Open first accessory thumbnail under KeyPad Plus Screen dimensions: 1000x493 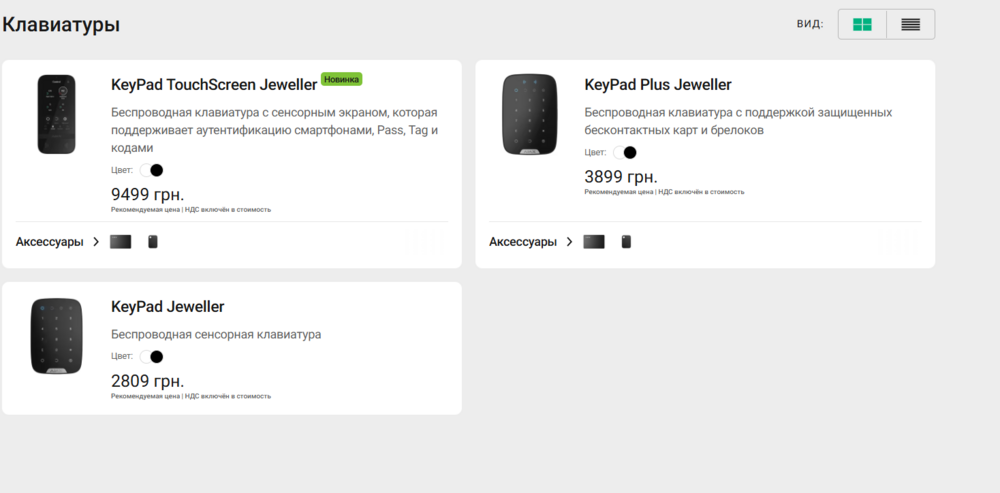[594, 242]
